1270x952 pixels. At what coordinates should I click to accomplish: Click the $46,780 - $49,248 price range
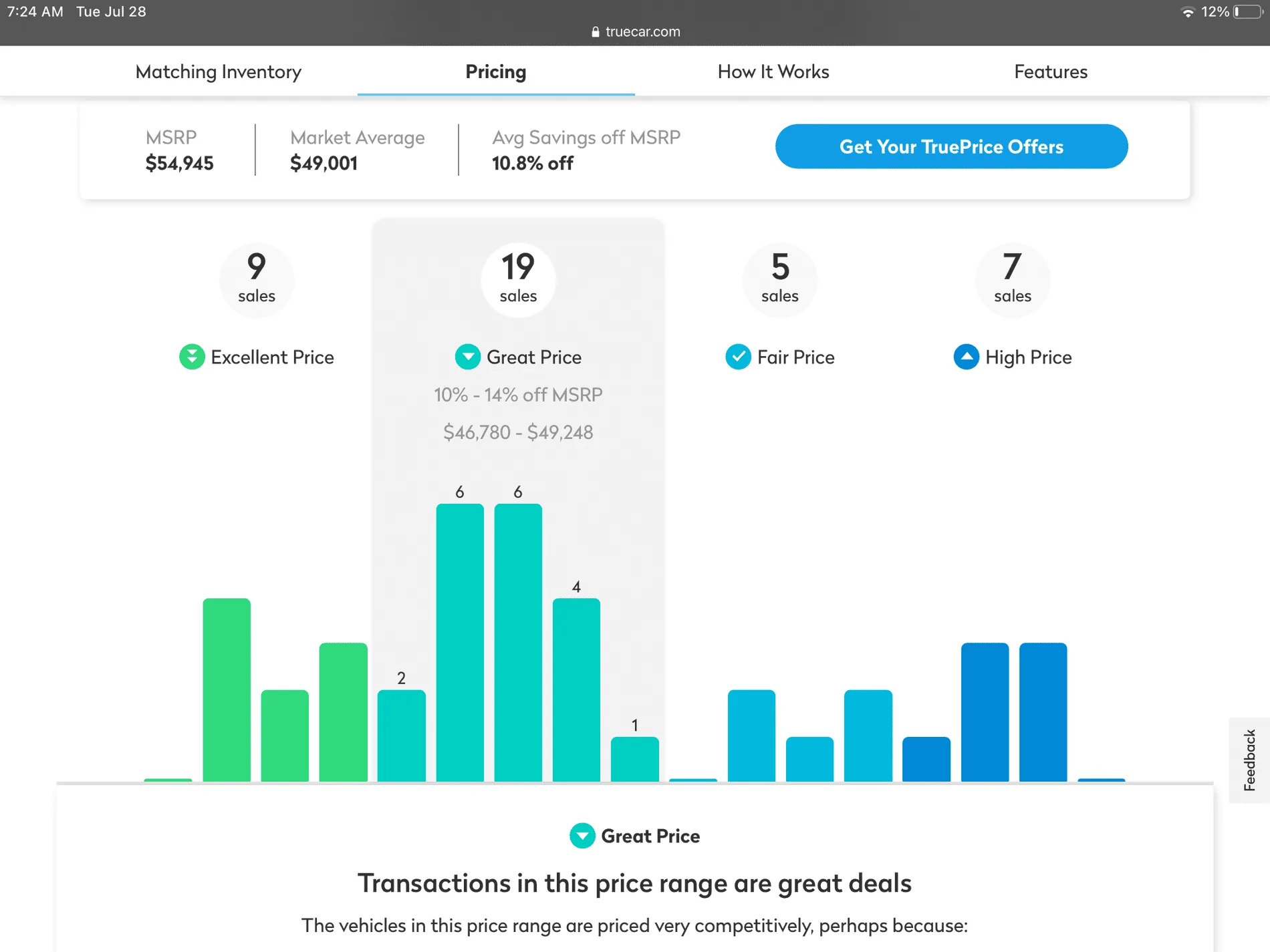(518, 432)
